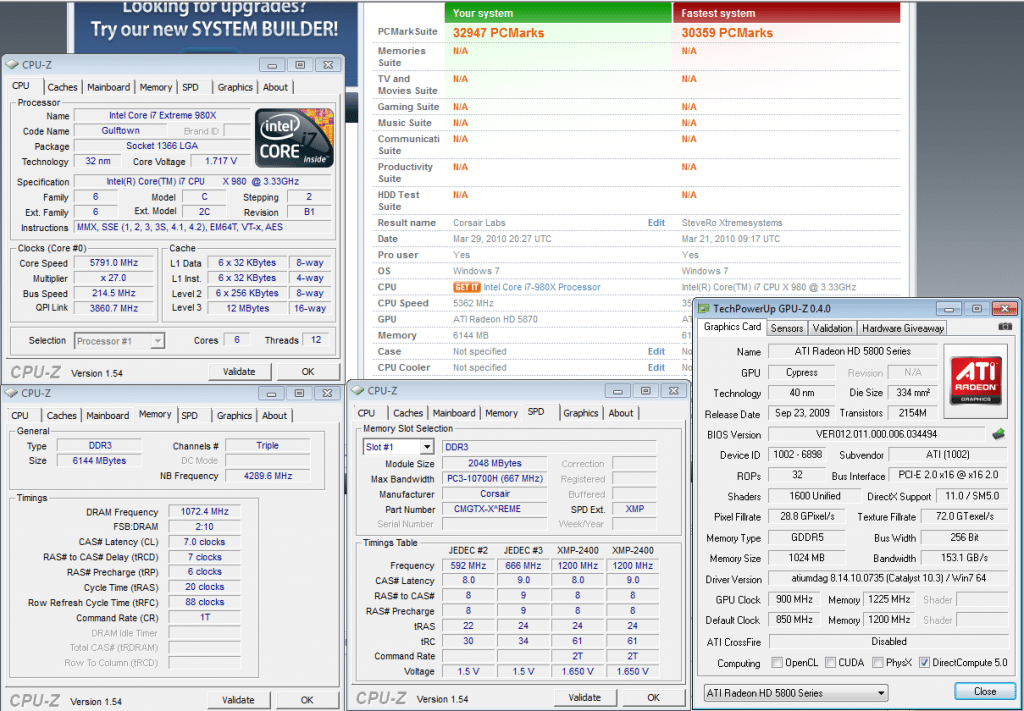
Task: Expand the ATI Radeon HD 5800 Series dropdown
Action: click(795, 693)
